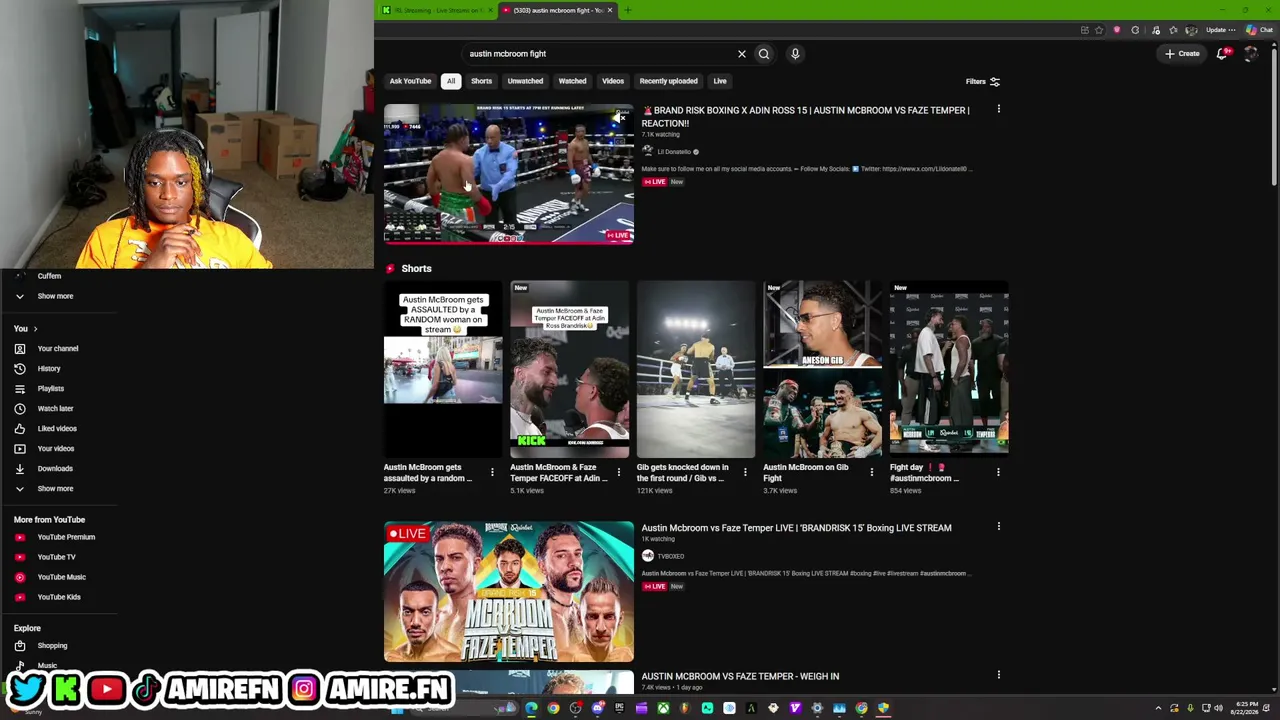1280x720 pixels.
Task: Open 'Austin Mcbroom vs Faze Temper LIVE' stream title
Action: click(796, 528)
